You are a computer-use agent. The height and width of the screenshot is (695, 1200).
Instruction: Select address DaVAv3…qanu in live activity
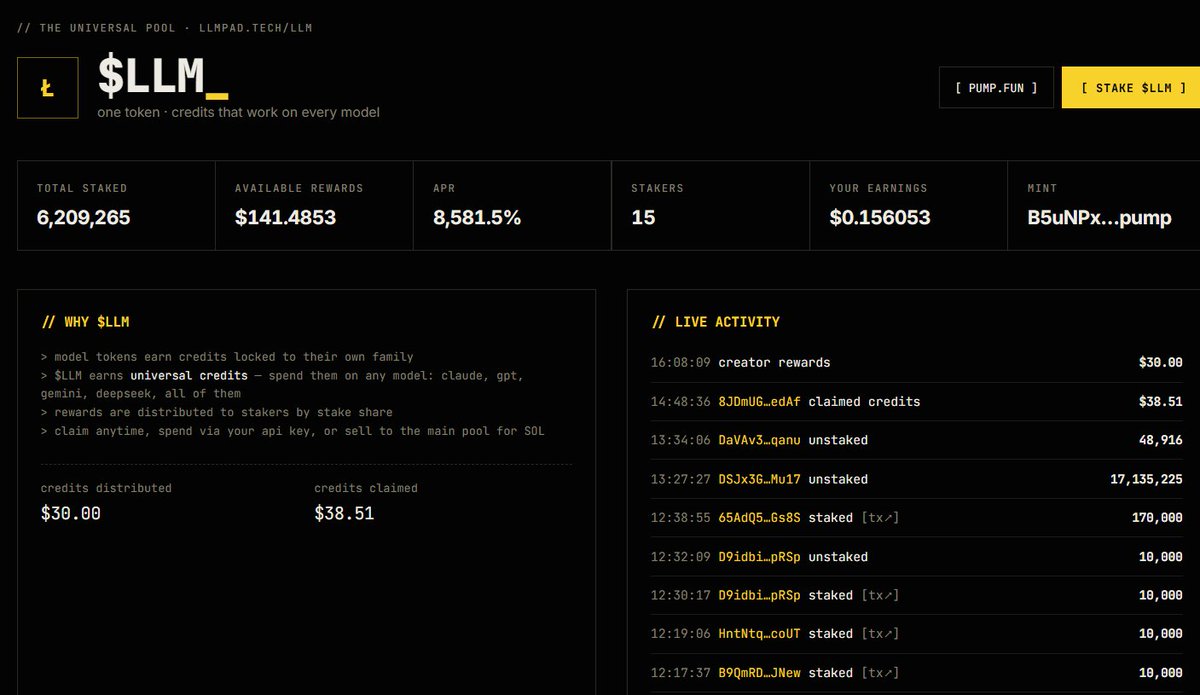[759, 440]
